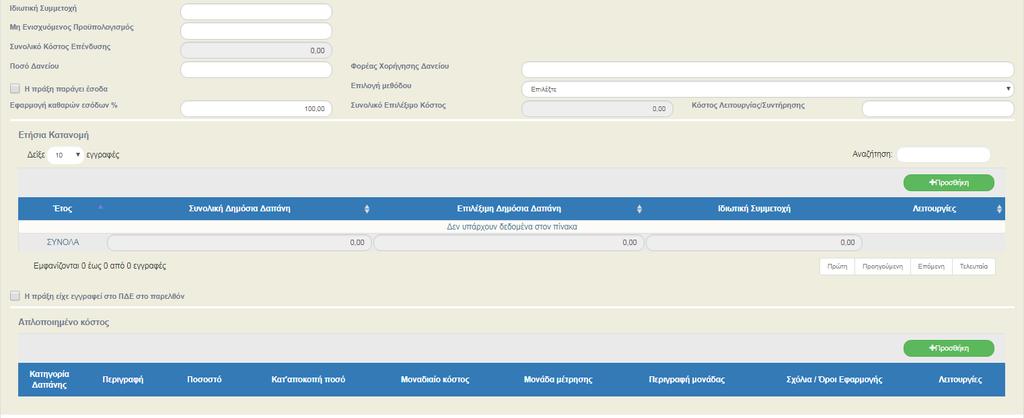Sort by Συνολική Δημόσια Δαπάνη column
This screenshot has height=418, width=1024.
pyautogui.click(x=240, y=209)
